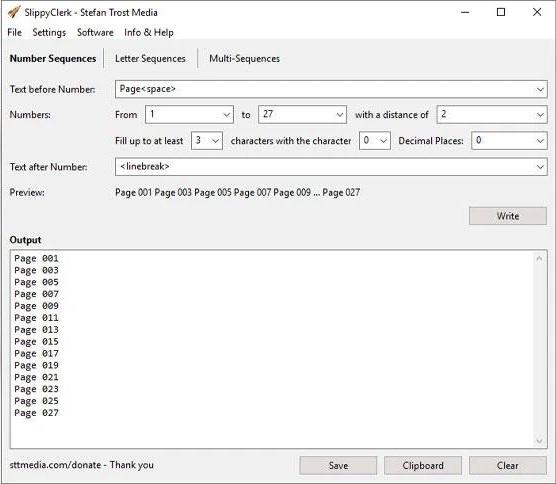Click the 'Page 013' line in output
The image size is (556, 484).
tap(36, 330)
